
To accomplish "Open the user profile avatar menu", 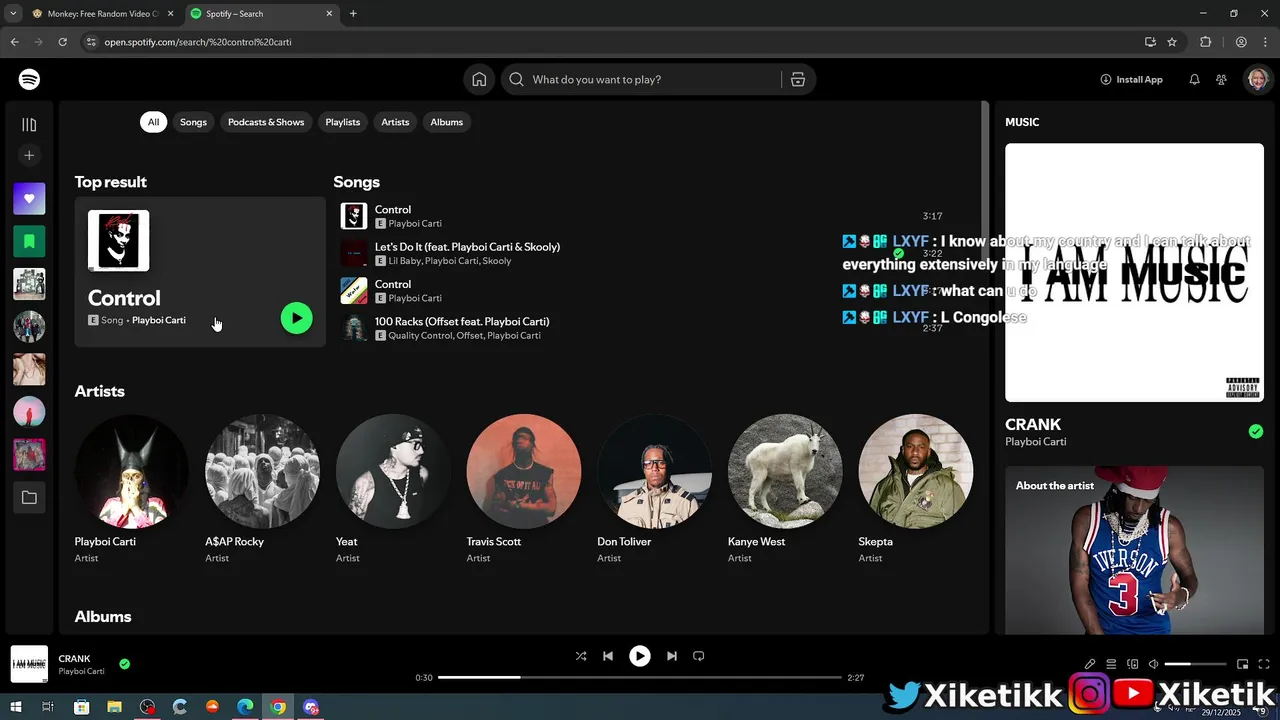I will (1257, 79).
